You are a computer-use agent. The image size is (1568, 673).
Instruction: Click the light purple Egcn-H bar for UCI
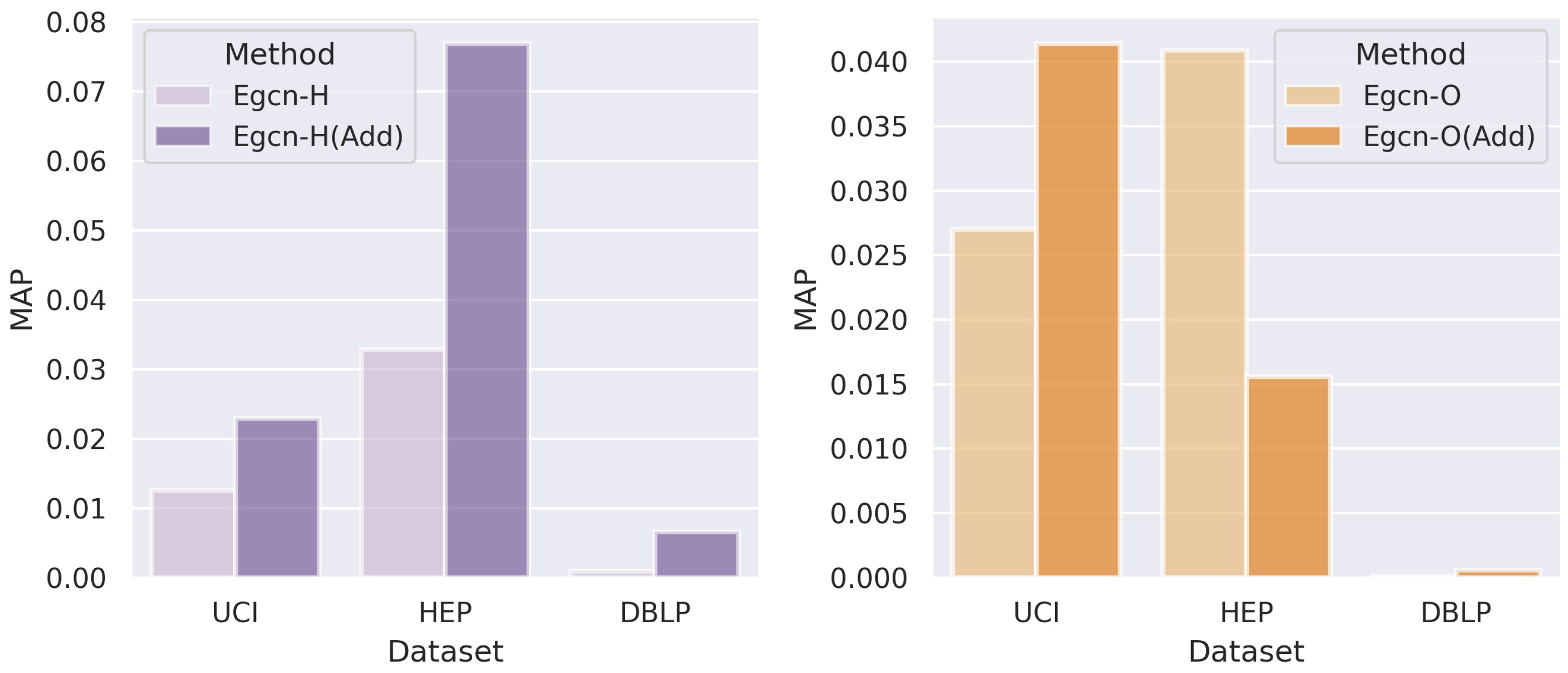tap(193, 533)
